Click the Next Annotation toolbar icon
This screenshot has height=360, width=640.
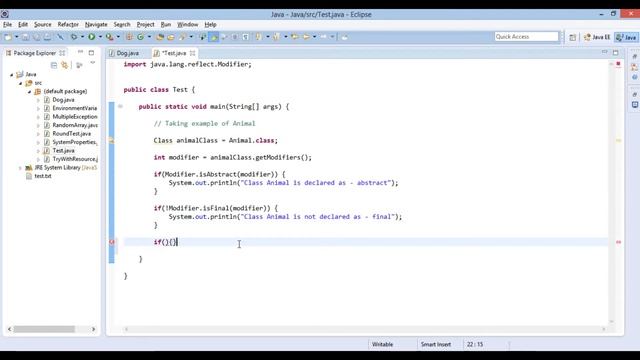click(x=258, y=37)
